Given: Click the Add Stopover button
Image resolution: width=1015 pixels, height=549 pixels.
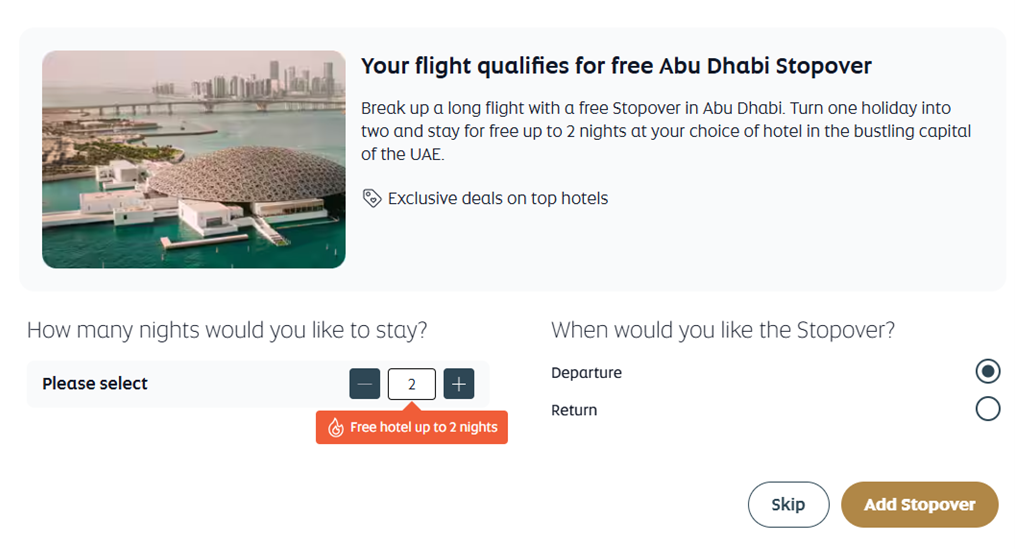Looking at the screenshot, I should (919, 504).
